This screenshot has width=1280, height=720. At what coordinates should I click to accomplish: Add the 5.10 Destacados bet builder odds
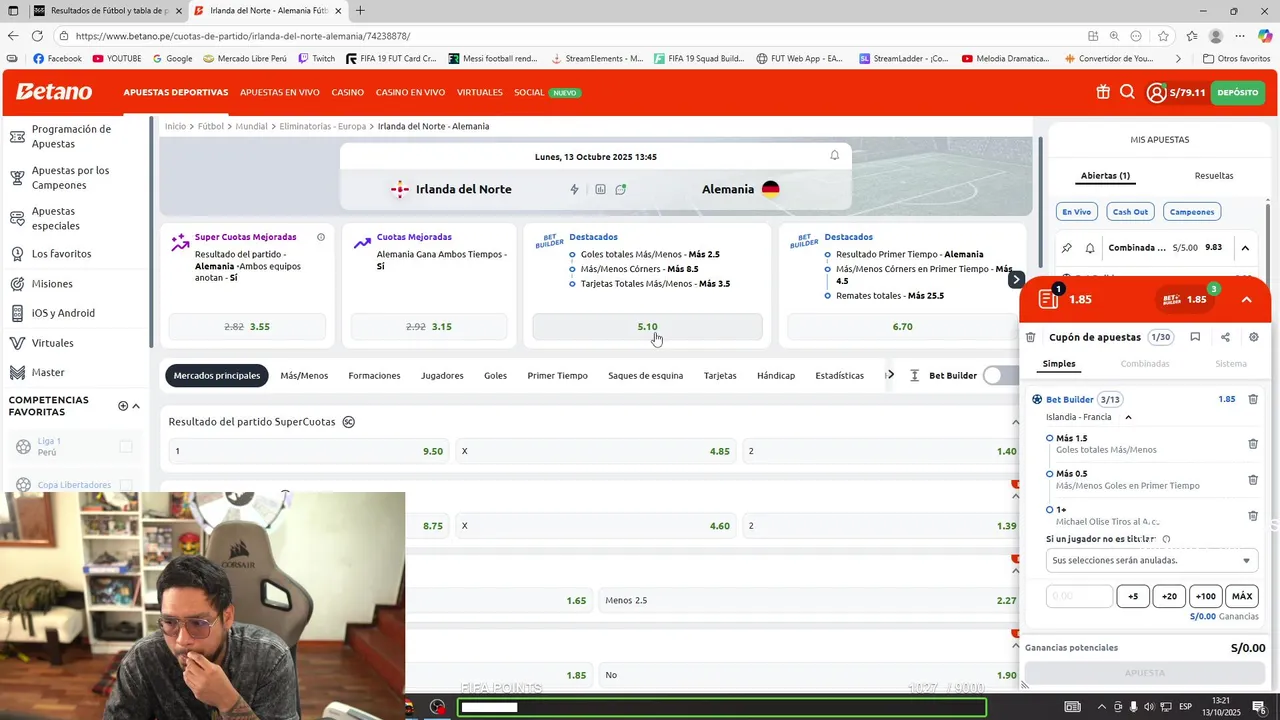click(x=647, y=327)
